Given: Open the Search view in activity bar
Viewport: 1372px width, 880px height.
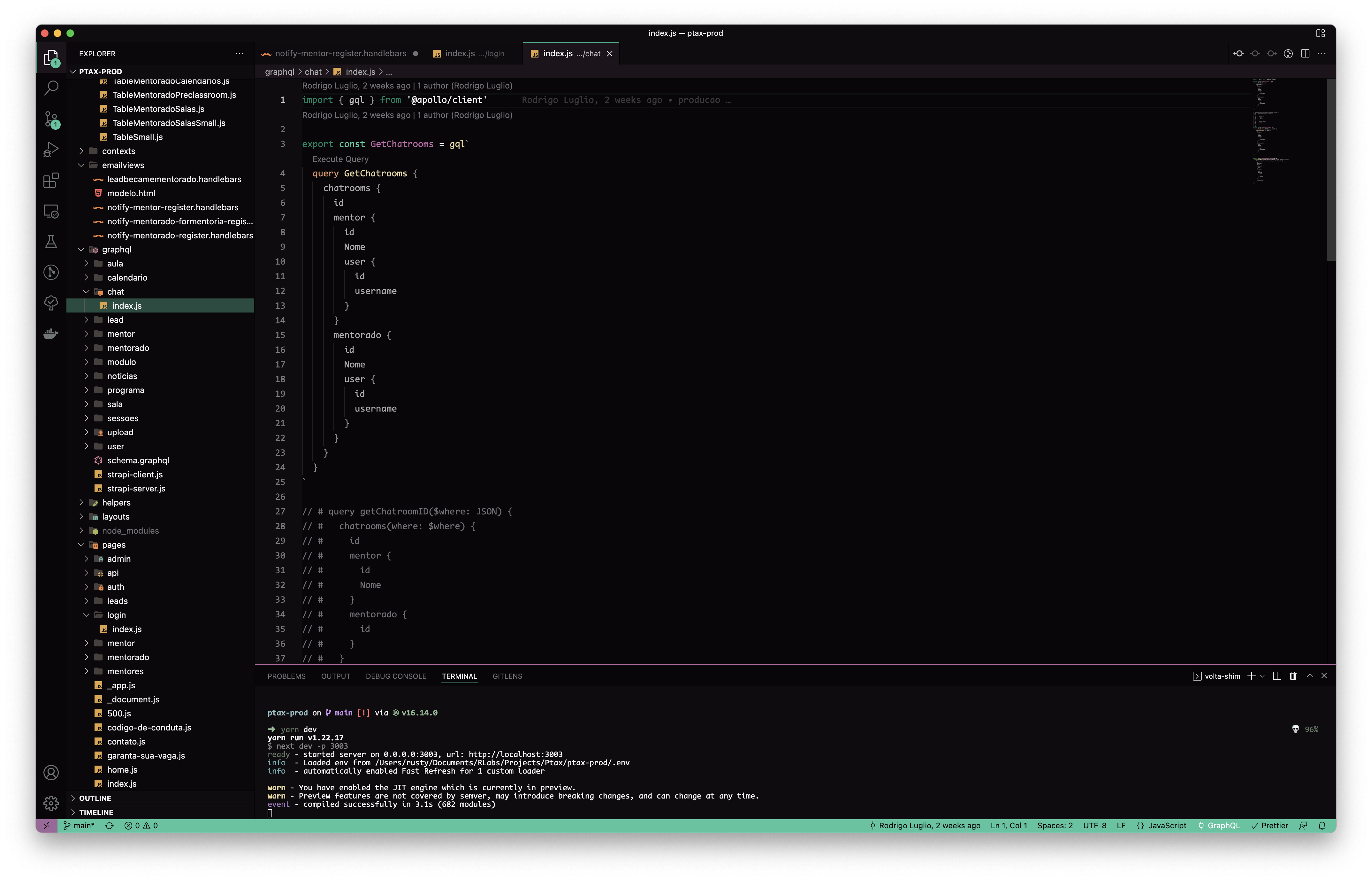Looking at the screenshot, I should pos(51,88).
